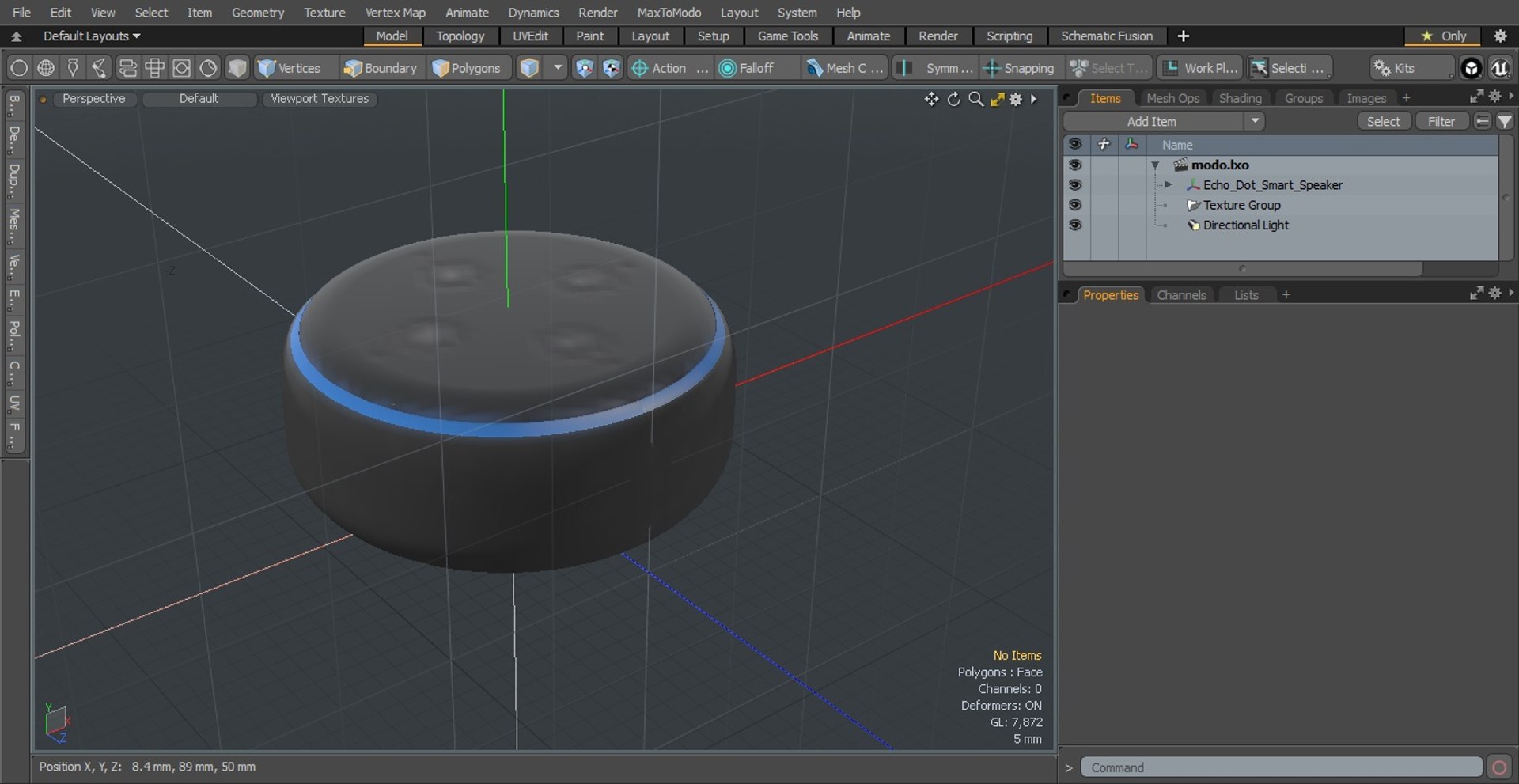
Task: Select Vertices selection mode
Action: click(x=290, y=68)
